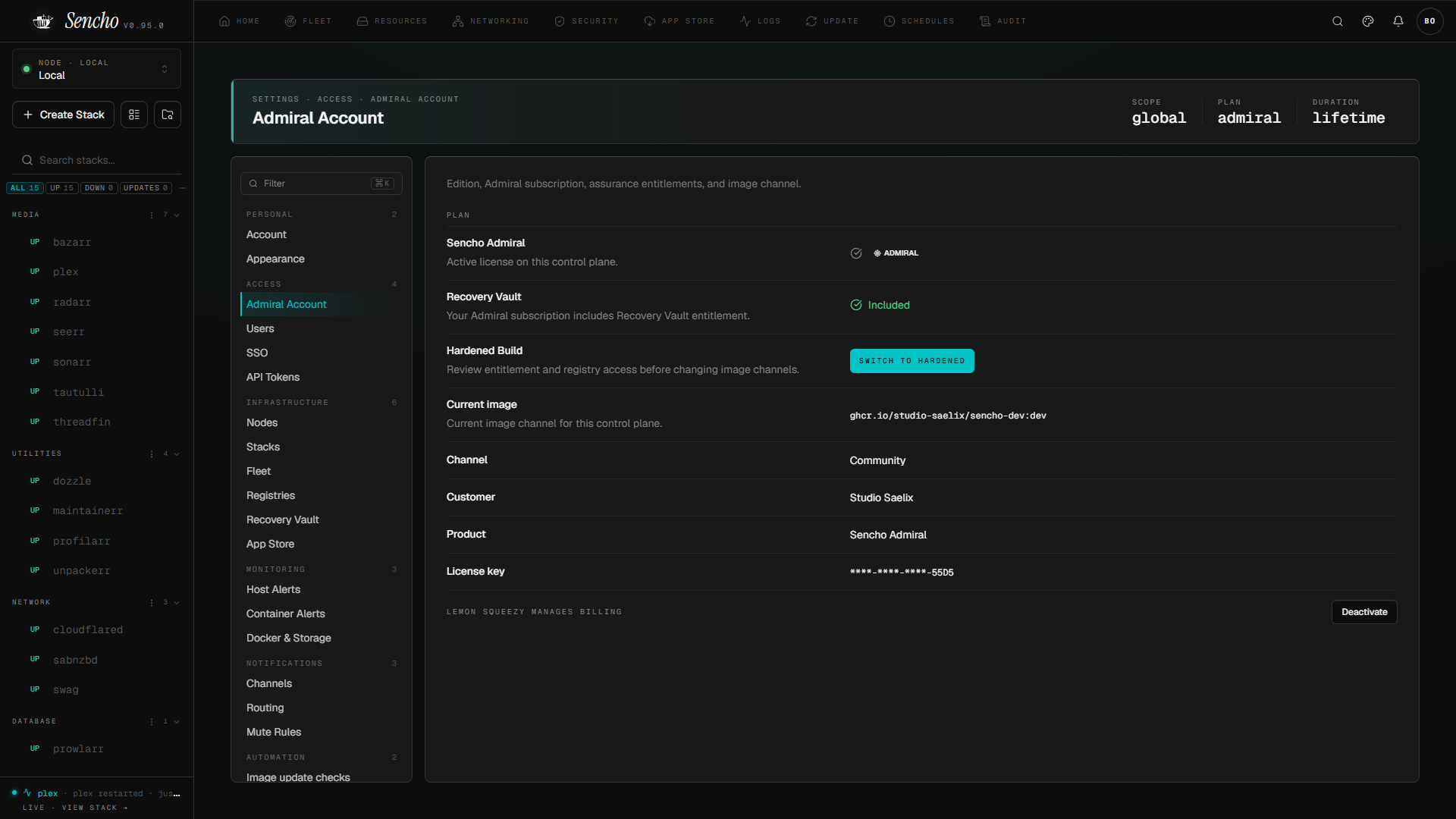Open Resources in top navigation
Screen dimensions: 1456x819
392,21
